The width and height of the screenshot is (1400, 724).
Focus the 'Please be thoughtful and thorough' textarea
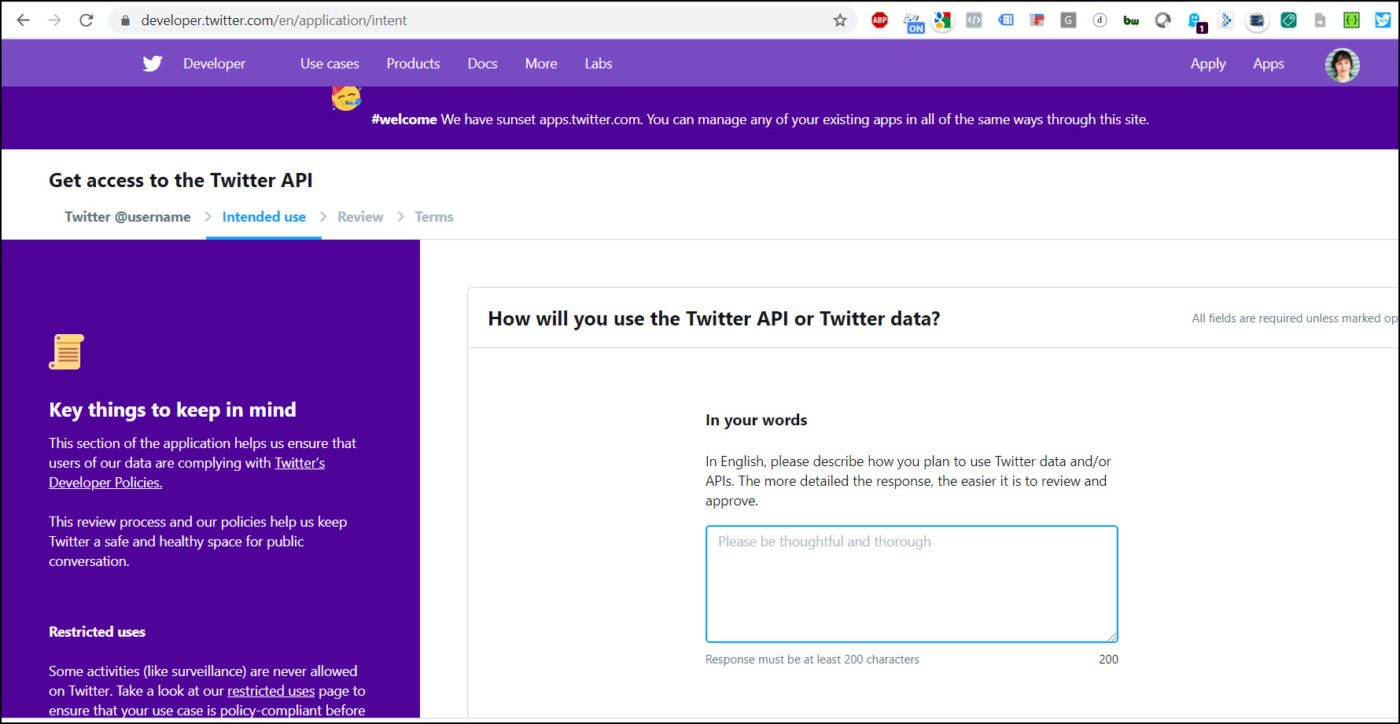click(912, 584)
